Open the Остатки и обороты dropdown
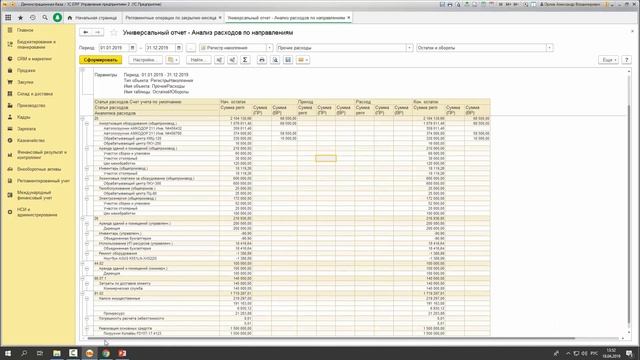The image size is (640, 360). pyautogui.click(x=549, y=48)
